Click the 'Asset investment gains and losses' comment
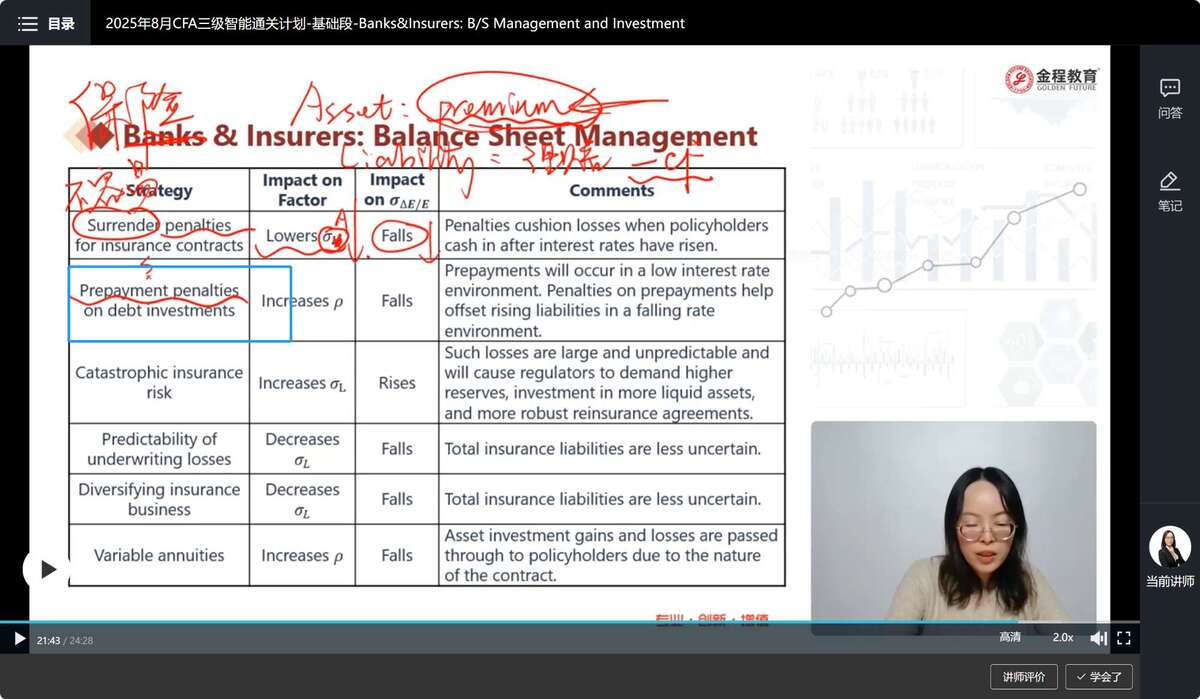The image size is (1200, 699). tap(611, 555)
